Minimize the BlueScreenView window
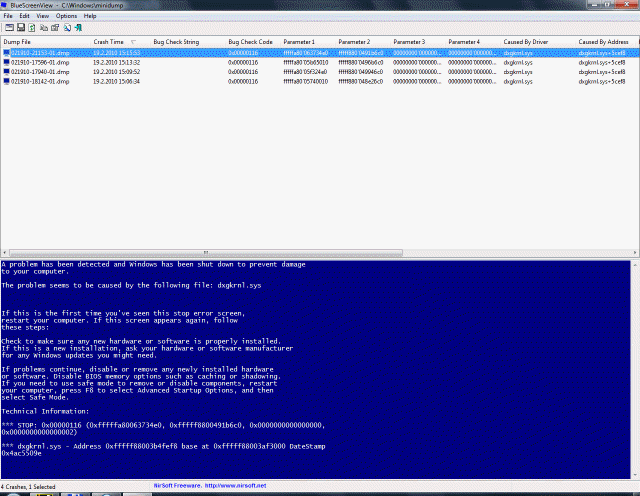Screen dimensions: 640x496 (594, 4)
